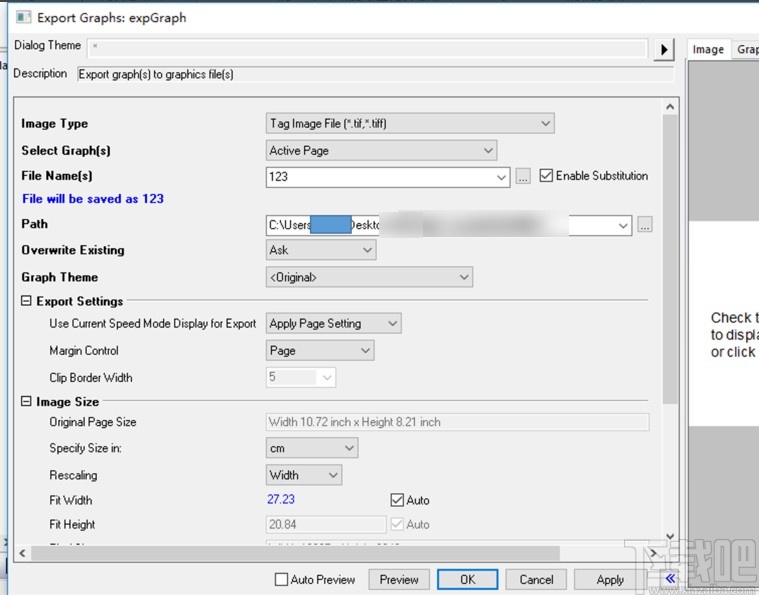Image resolution: width=759 pixels, height=595 pixels.
Task: Click the disabled Fit Height Auto checkbox
Action: 397,524
